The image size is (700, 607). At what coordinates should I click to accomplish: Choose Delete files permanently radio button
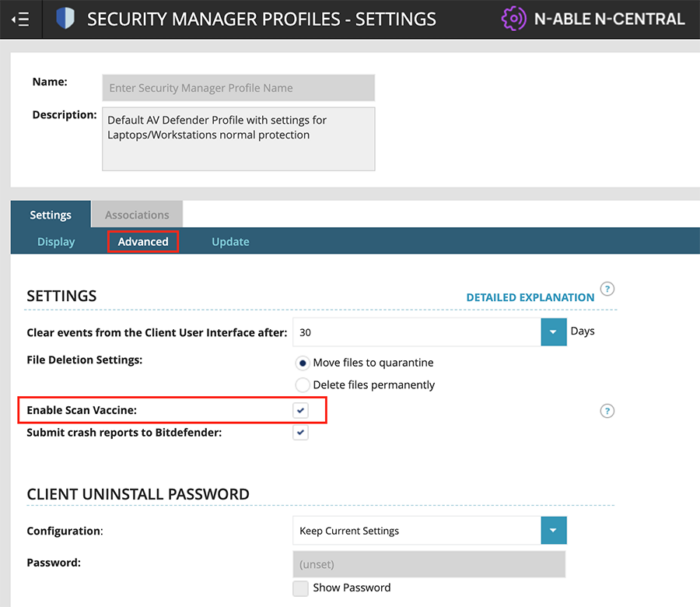tap(303, 385)
